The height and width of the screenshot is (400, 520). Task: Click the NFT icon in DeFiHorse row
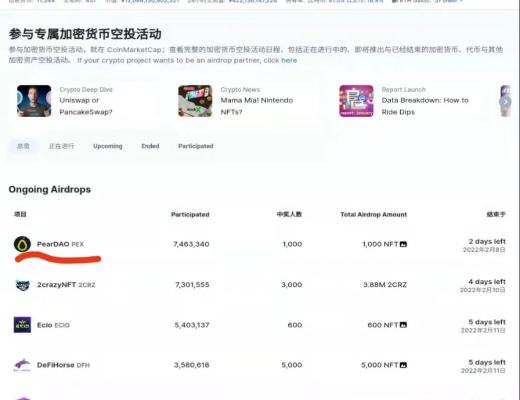403,365
